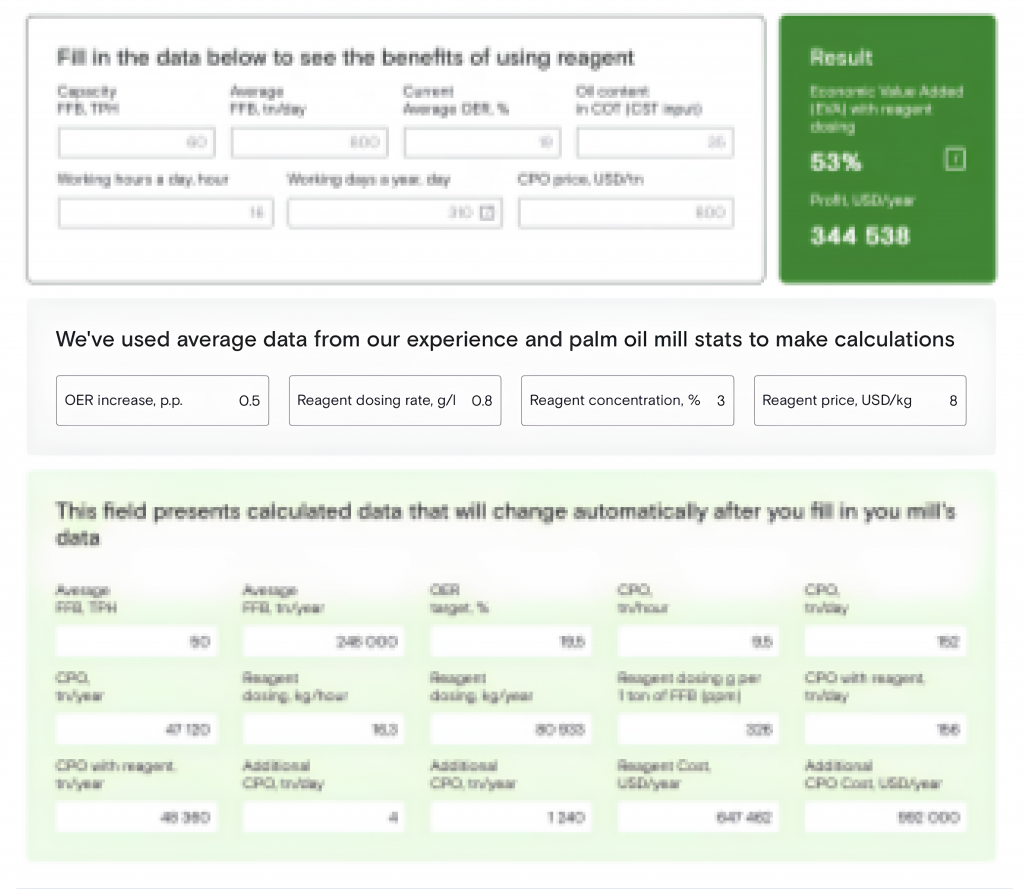Select Working hours a day input

165,213
